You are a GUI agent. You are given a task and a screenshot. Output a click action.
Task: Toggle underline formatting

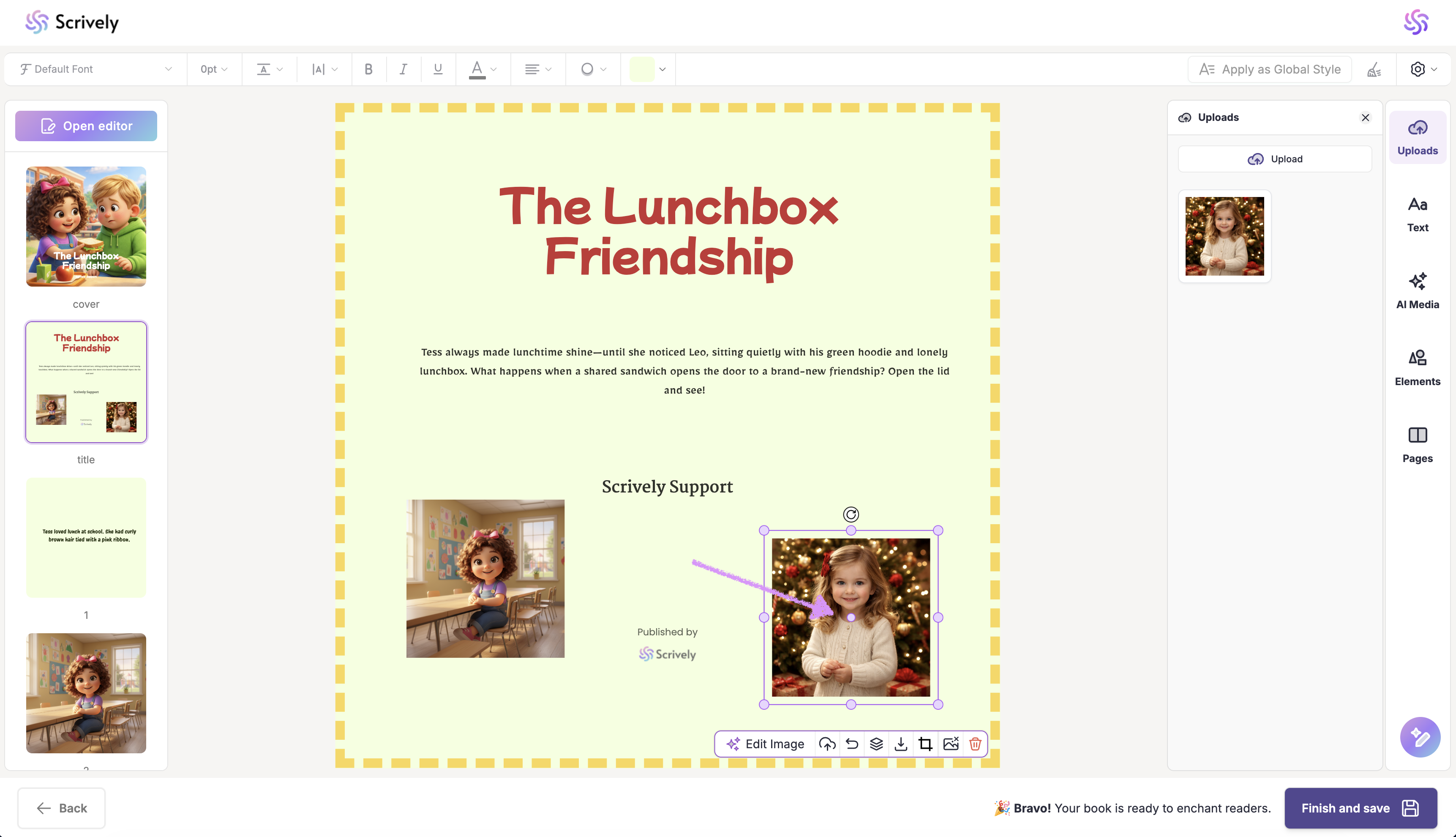(x=438, y=70)
